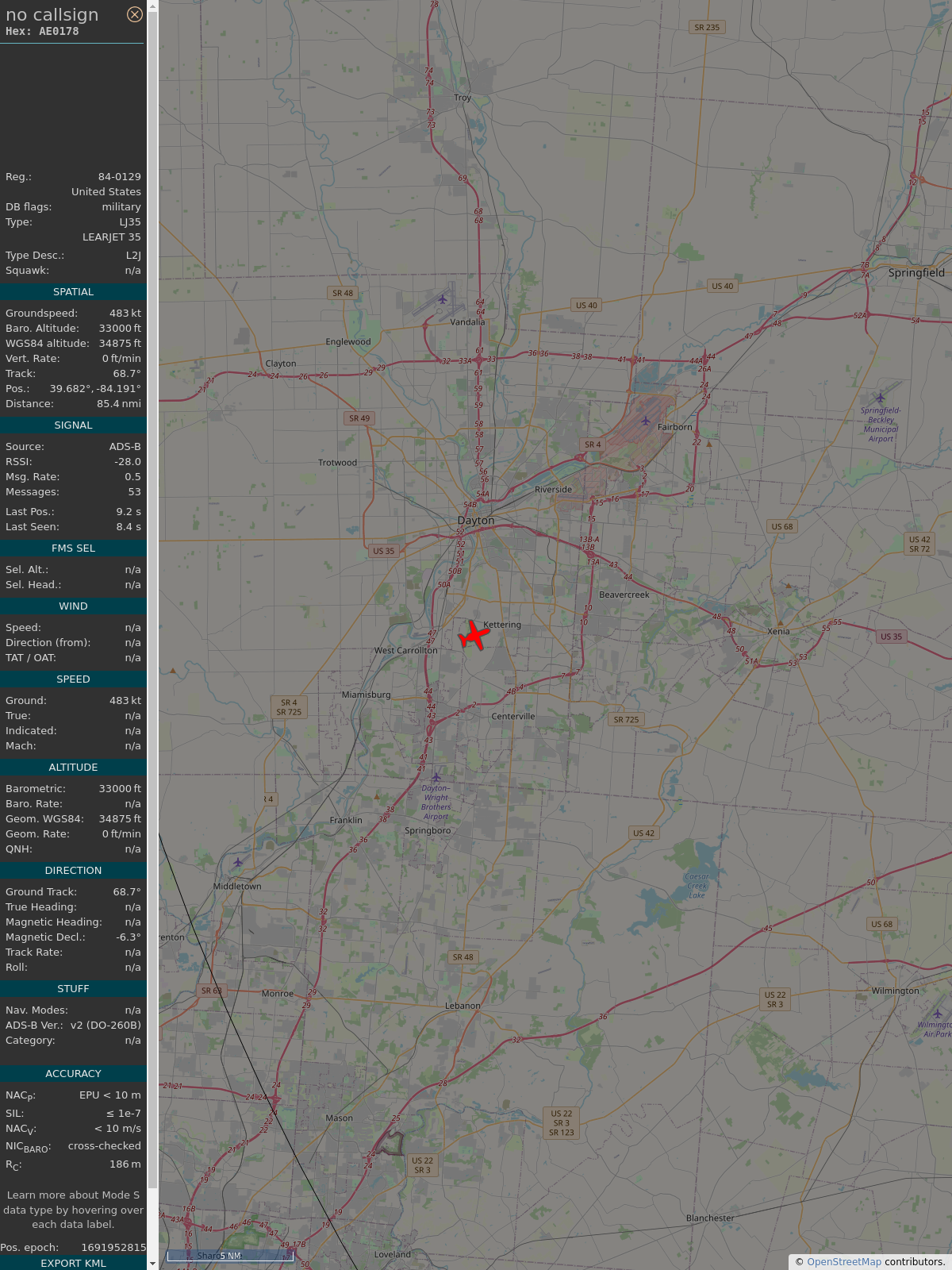Click the SIGNAL section header
The width and height of the screenshot is (952, 1270).
click(x=73, y=425)
